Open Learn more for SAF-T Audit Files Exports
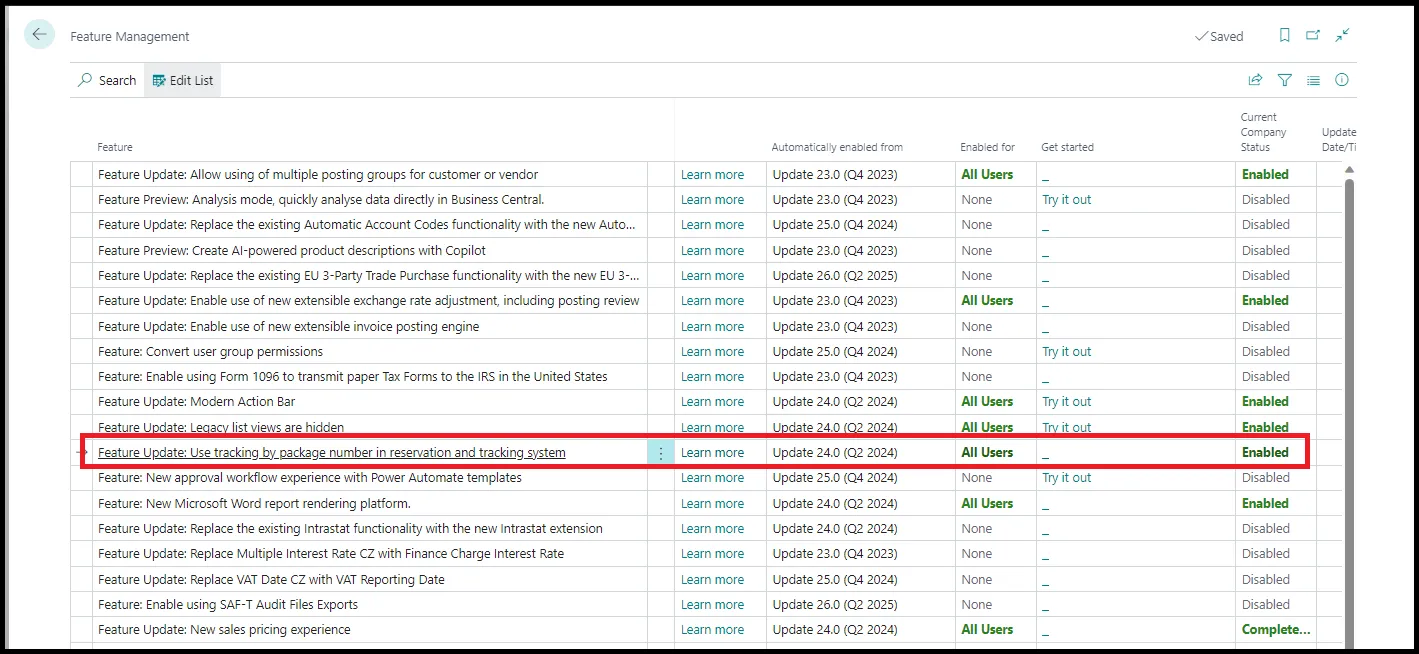The height and width of the screenshot is (654, 1419). coord(712,605)
